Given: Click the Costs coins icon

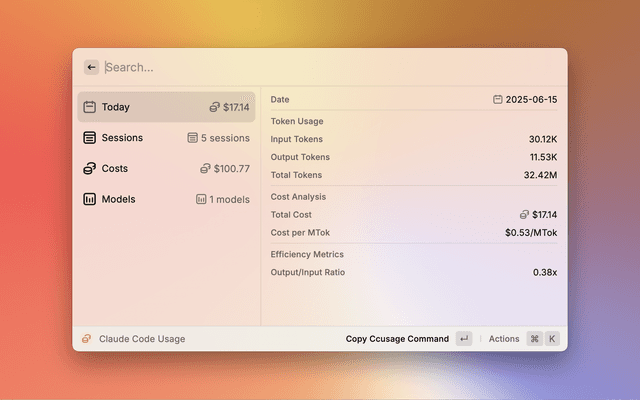Looking at the screenshot, I should pos(90,169).
